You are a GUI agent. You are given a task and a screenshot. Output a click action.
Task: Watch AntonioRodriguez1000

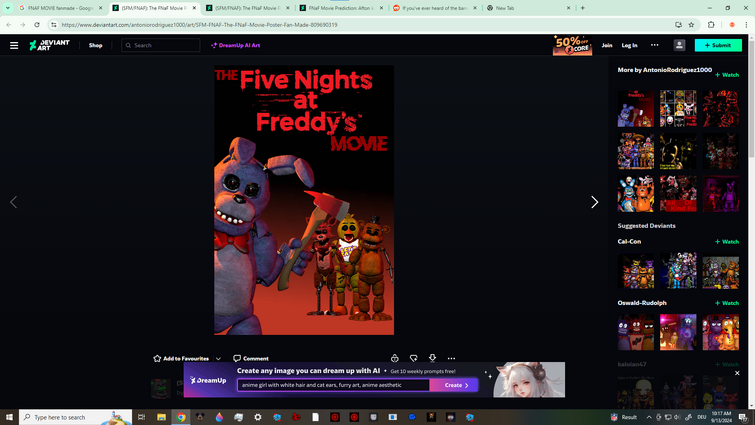pos(727,75)
